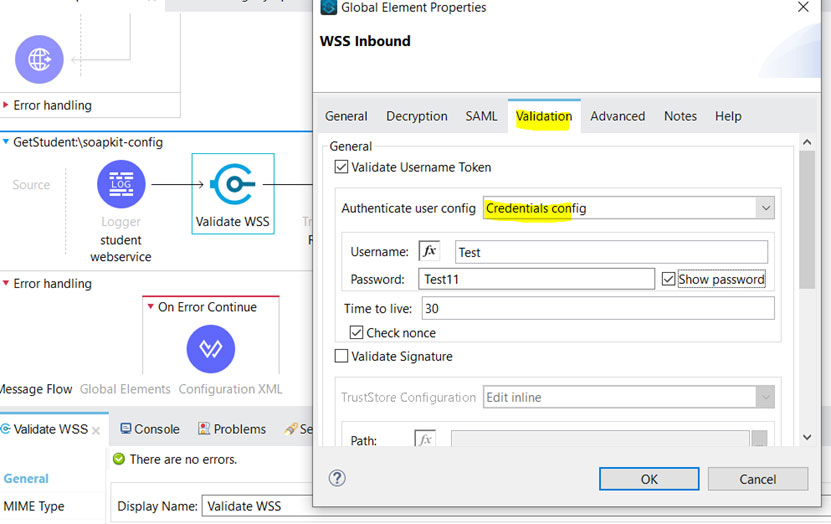Switch to Message Flow view

[35, 389]
